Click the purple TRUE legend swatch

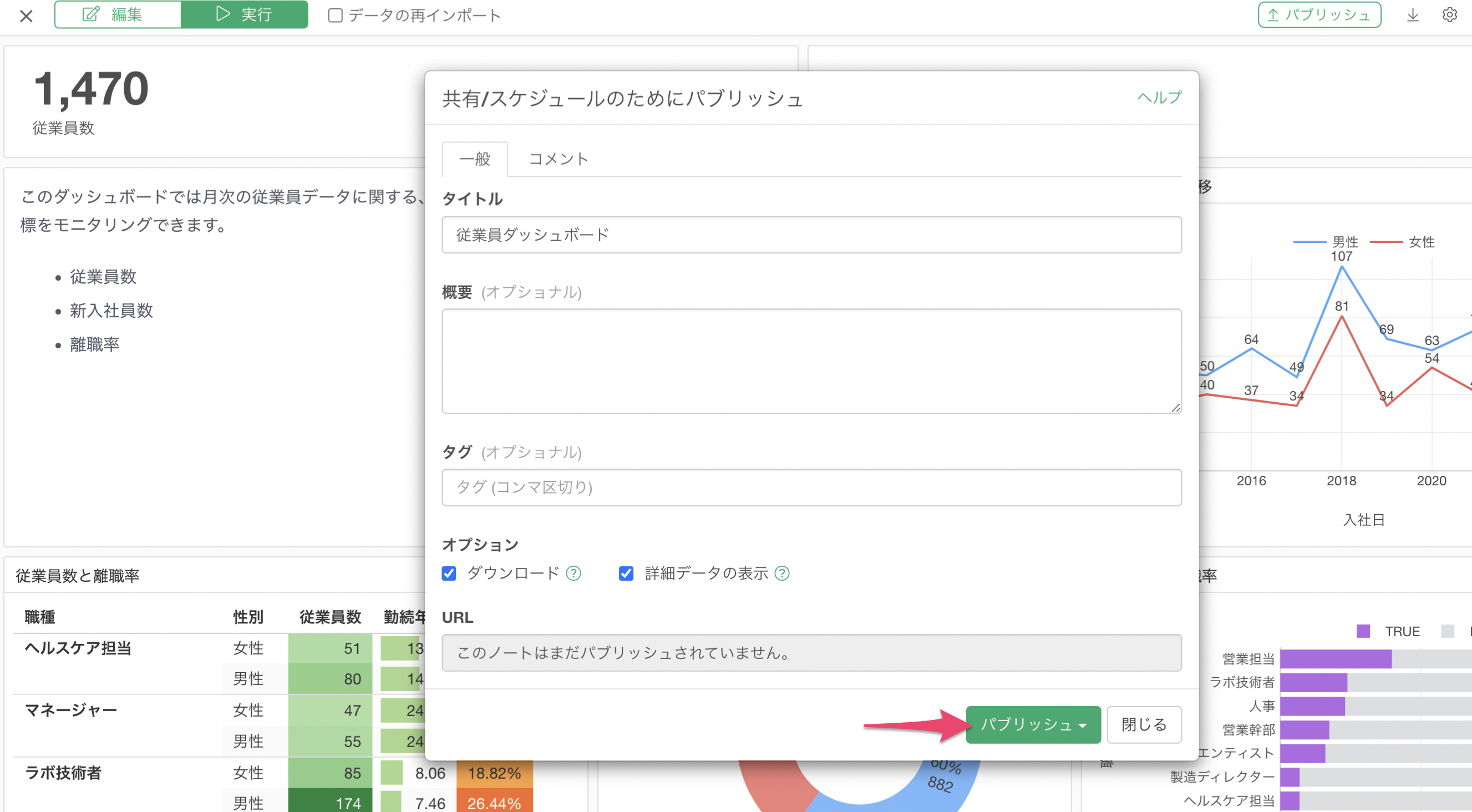pyautogui.click(x=1363, y=631)
